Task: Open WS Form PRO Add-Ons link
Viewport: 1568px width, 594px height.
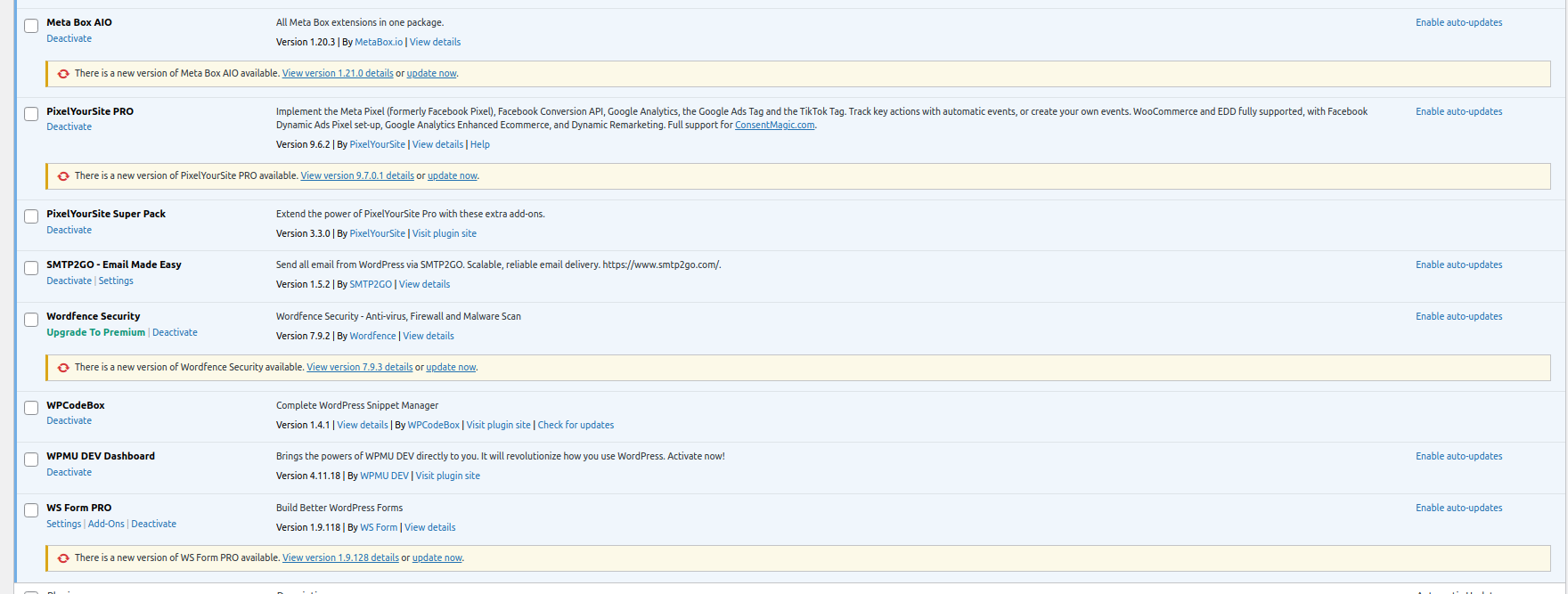Action: 106,524
